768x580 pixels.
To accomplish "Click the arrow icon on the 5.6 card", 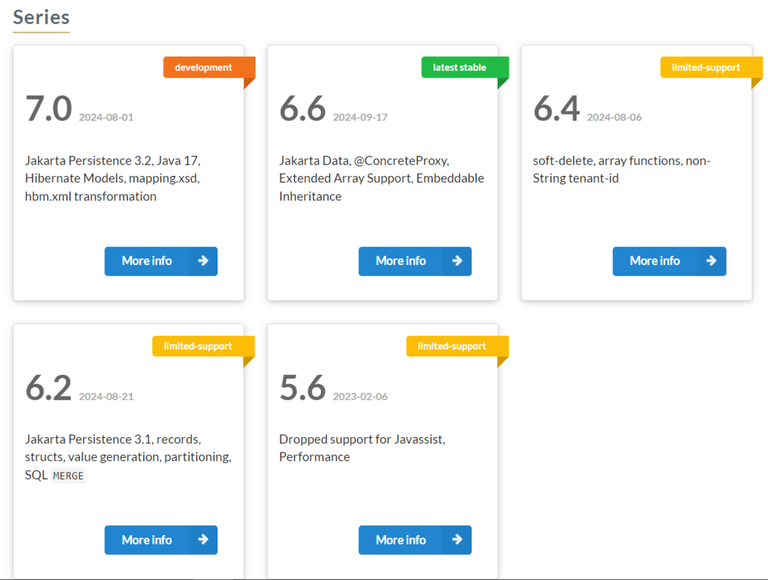I will pos(457,540).
